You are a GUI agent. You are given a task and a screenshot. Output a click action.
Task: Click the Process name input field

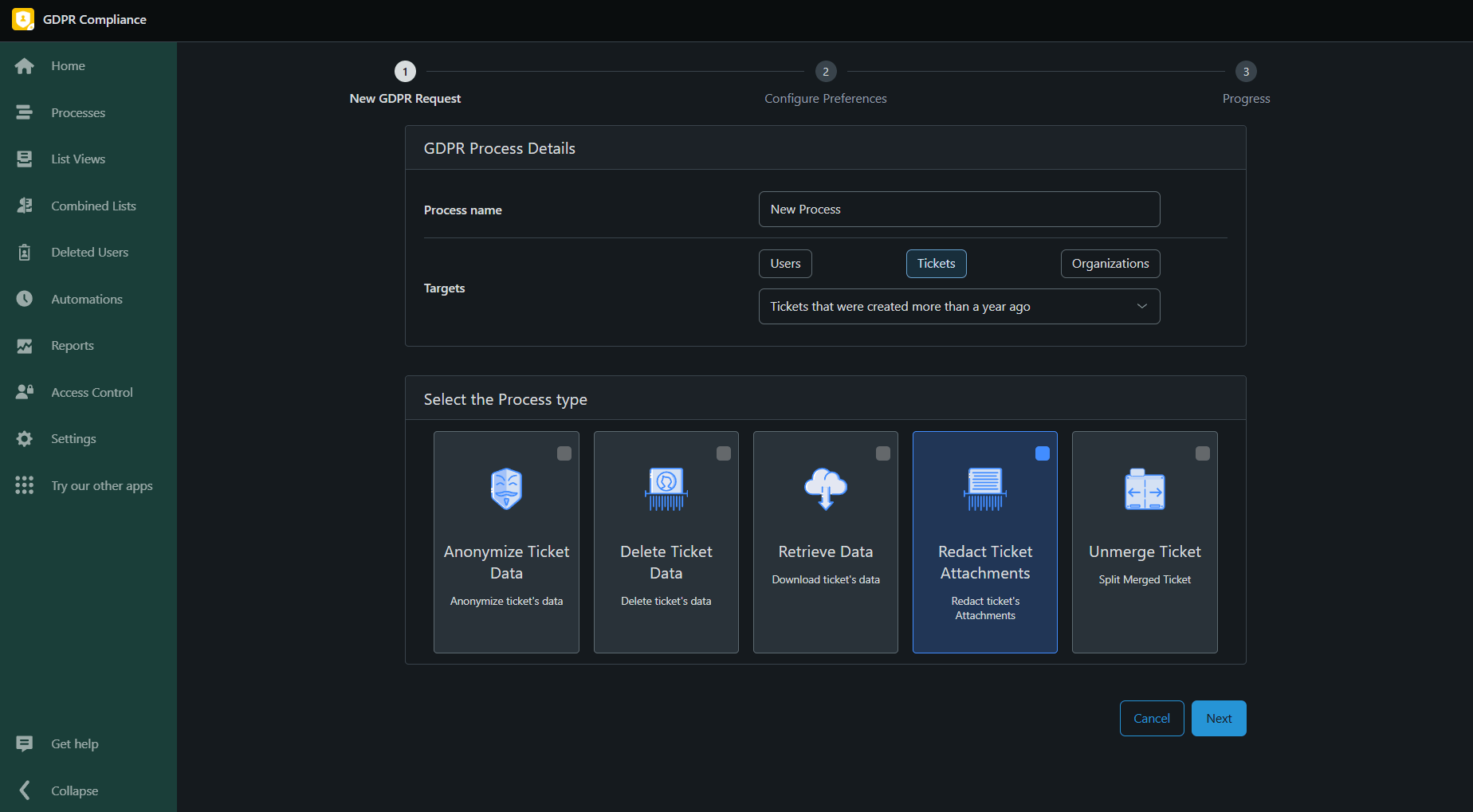(x=959, y=209)
